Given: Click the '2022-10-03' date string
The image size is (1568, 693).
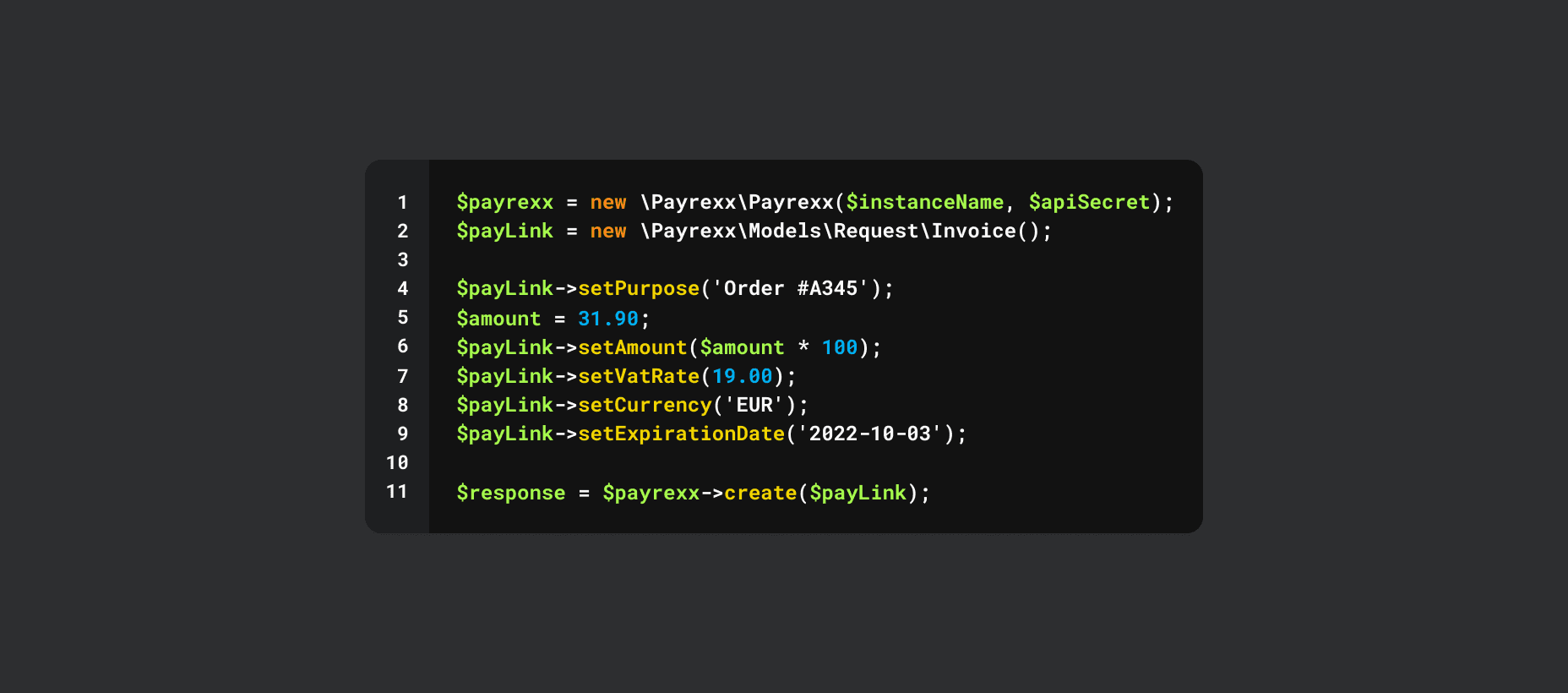Looking at the screenshot, I should [x=870, y=434].
